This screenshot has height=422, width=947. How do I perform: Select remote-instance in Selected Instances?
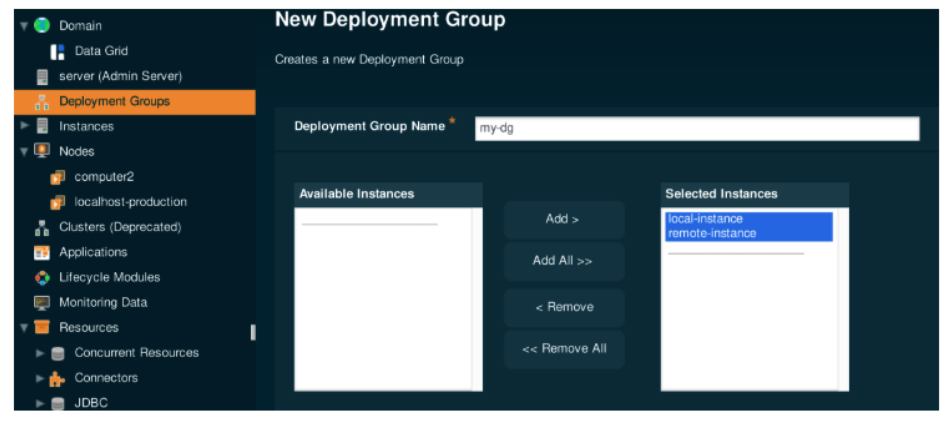pyautogui.click(x=712, y=233)
